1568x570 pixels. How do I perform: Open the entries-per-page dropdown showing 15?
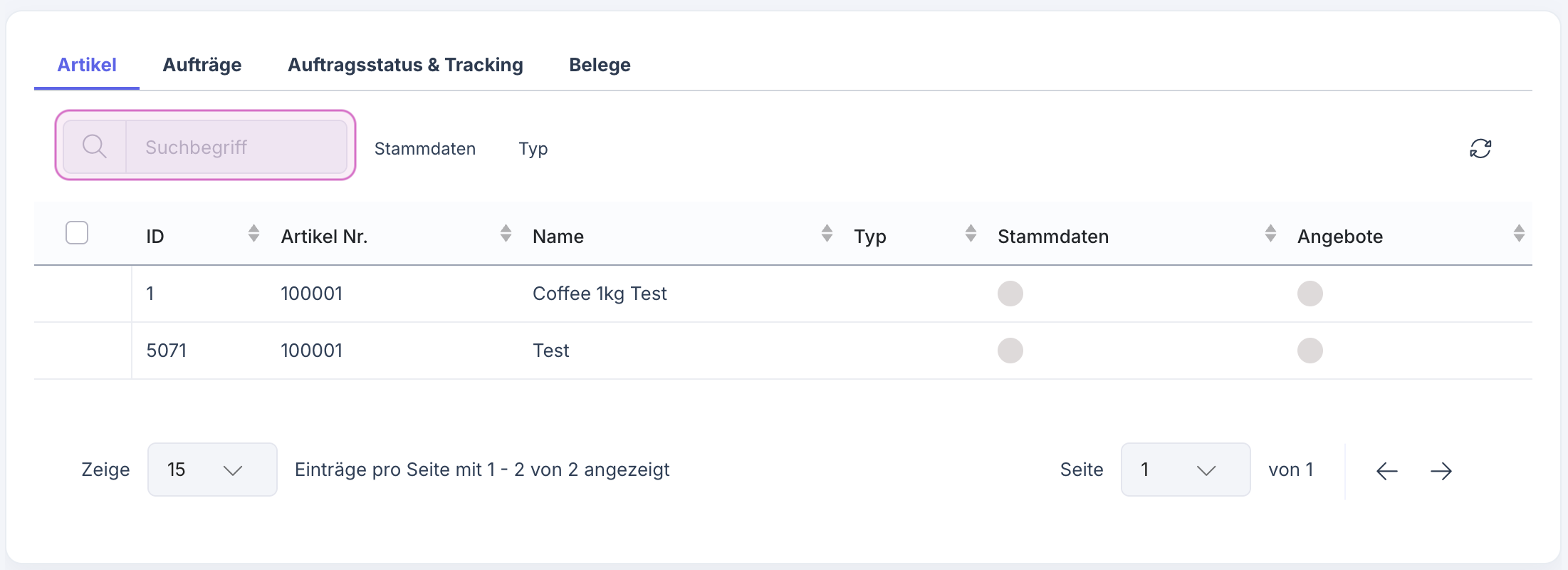212,470
